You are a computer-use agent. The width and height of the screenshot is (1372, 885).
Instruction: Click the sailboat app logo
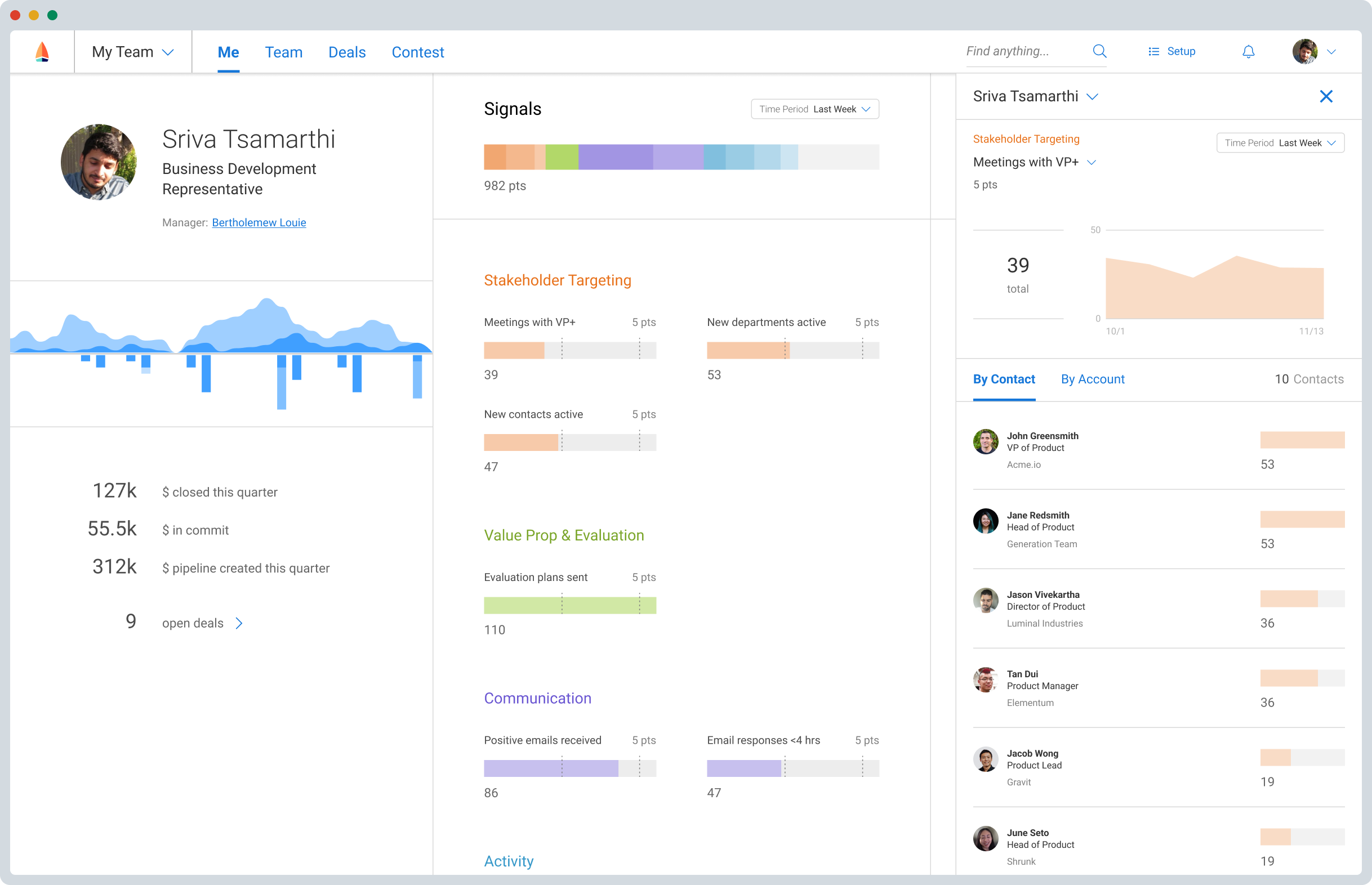pyautogui.click(x=42, y=52)
